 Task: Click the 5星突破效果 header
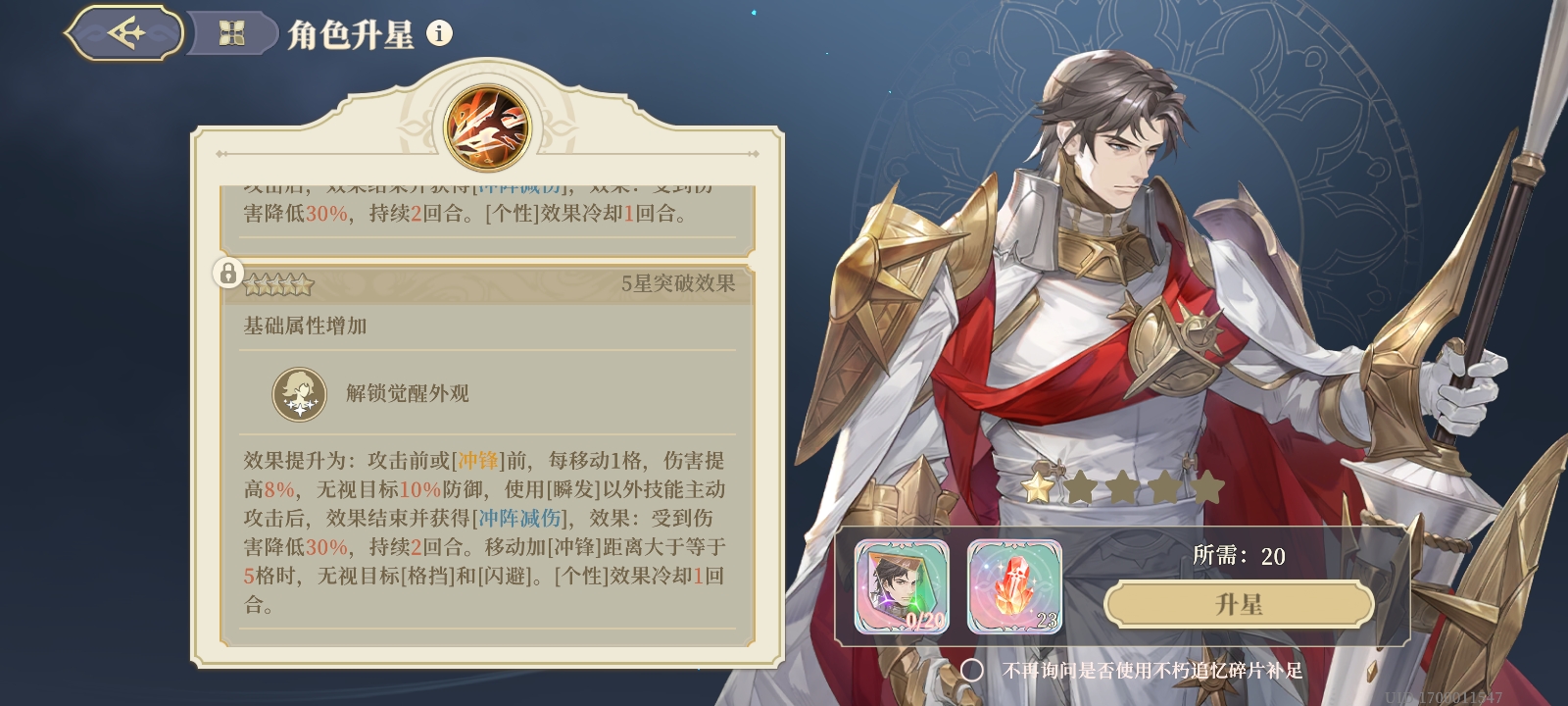coord(678,283)
